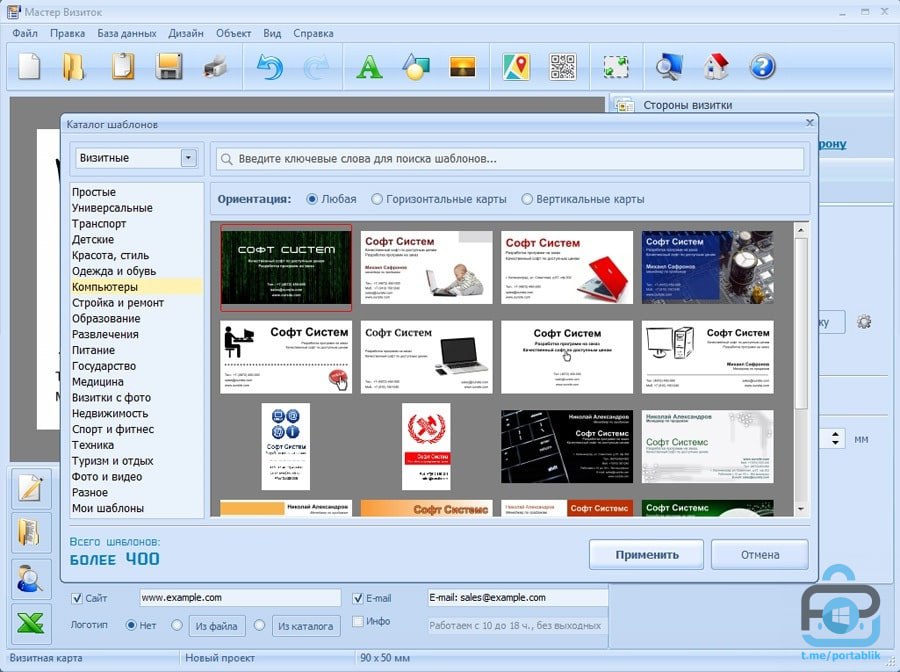Open preview with magnifier monitor icon
The width and height of the screenshot is (900, 672).
(669, 67)
